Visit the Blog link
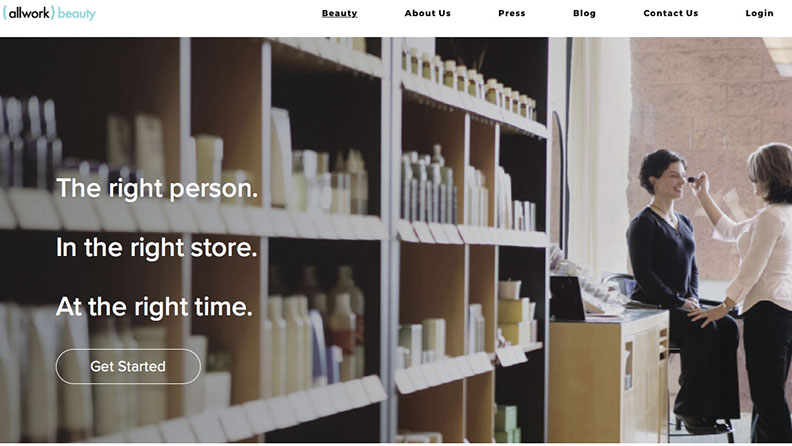 (x=584, y=13)
